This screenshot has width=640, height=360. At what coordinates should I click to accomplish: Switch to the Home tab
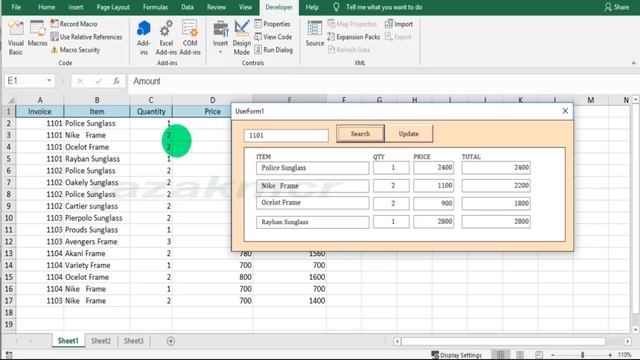[47, 7]
